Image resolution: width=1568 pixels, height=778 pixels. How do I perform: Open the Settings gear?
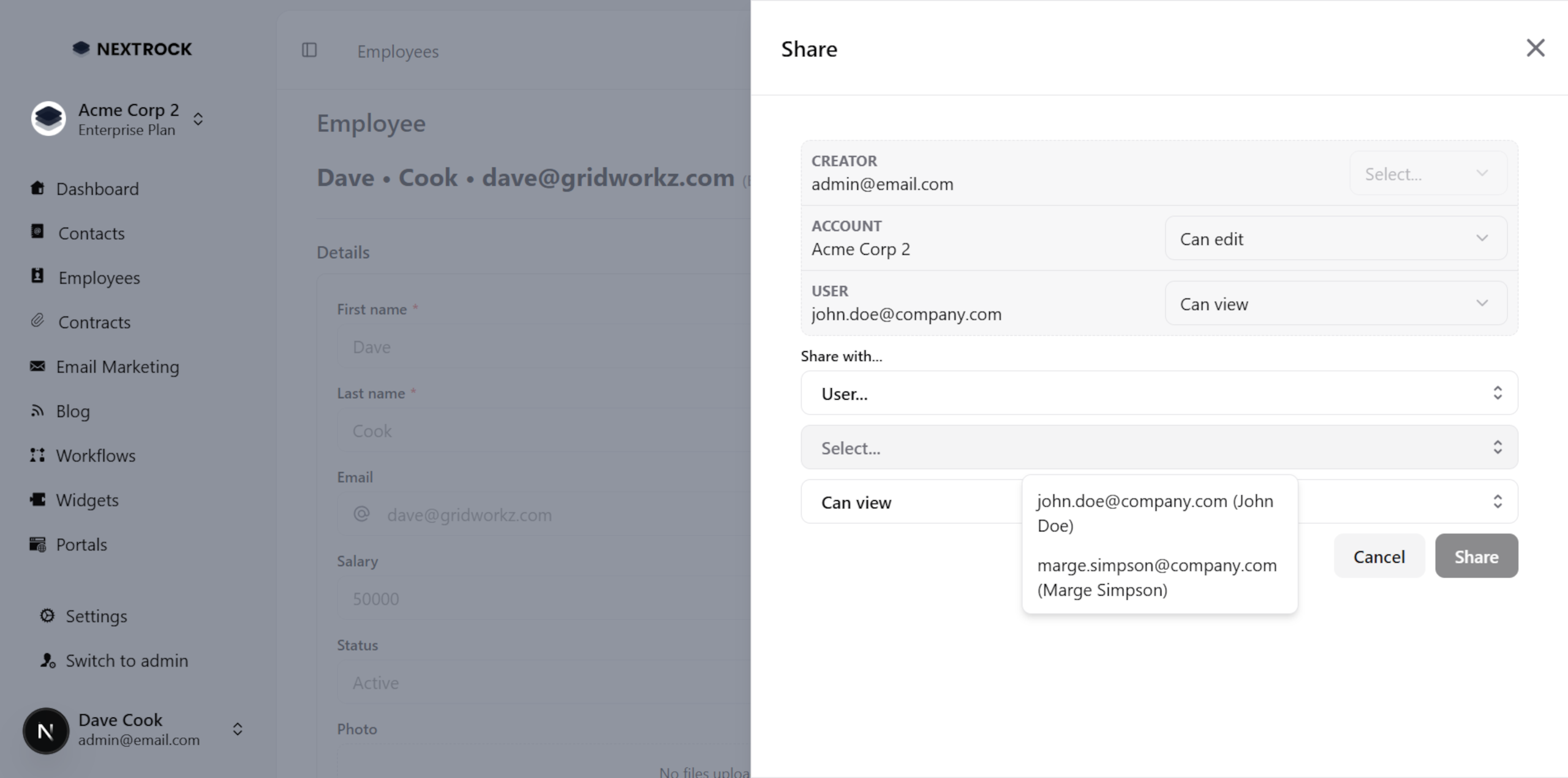pyautogui.click(x=47, y=616)
